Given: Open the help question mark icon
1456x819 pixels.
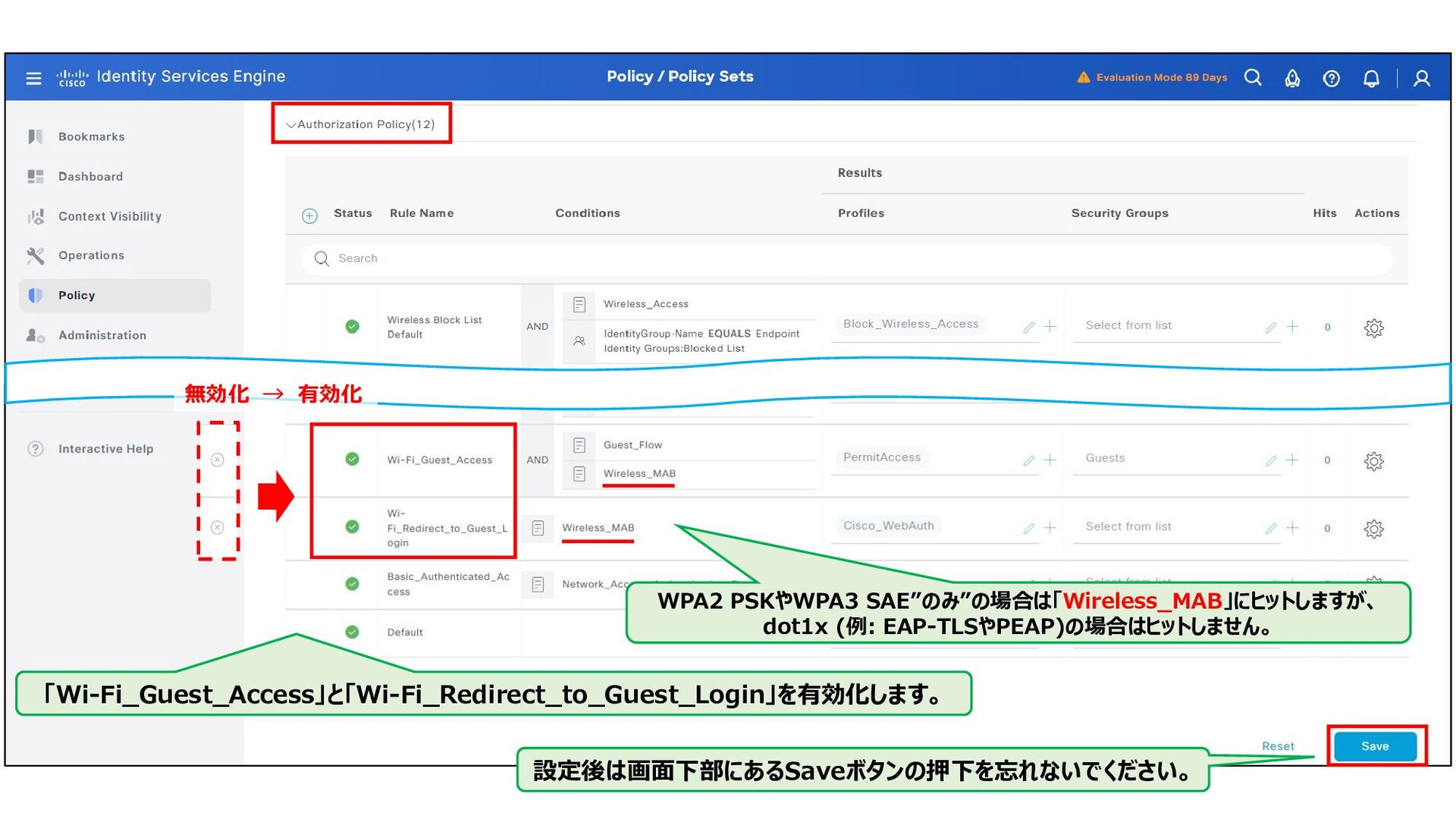Looking at the screenshot, I should 1331,78.
